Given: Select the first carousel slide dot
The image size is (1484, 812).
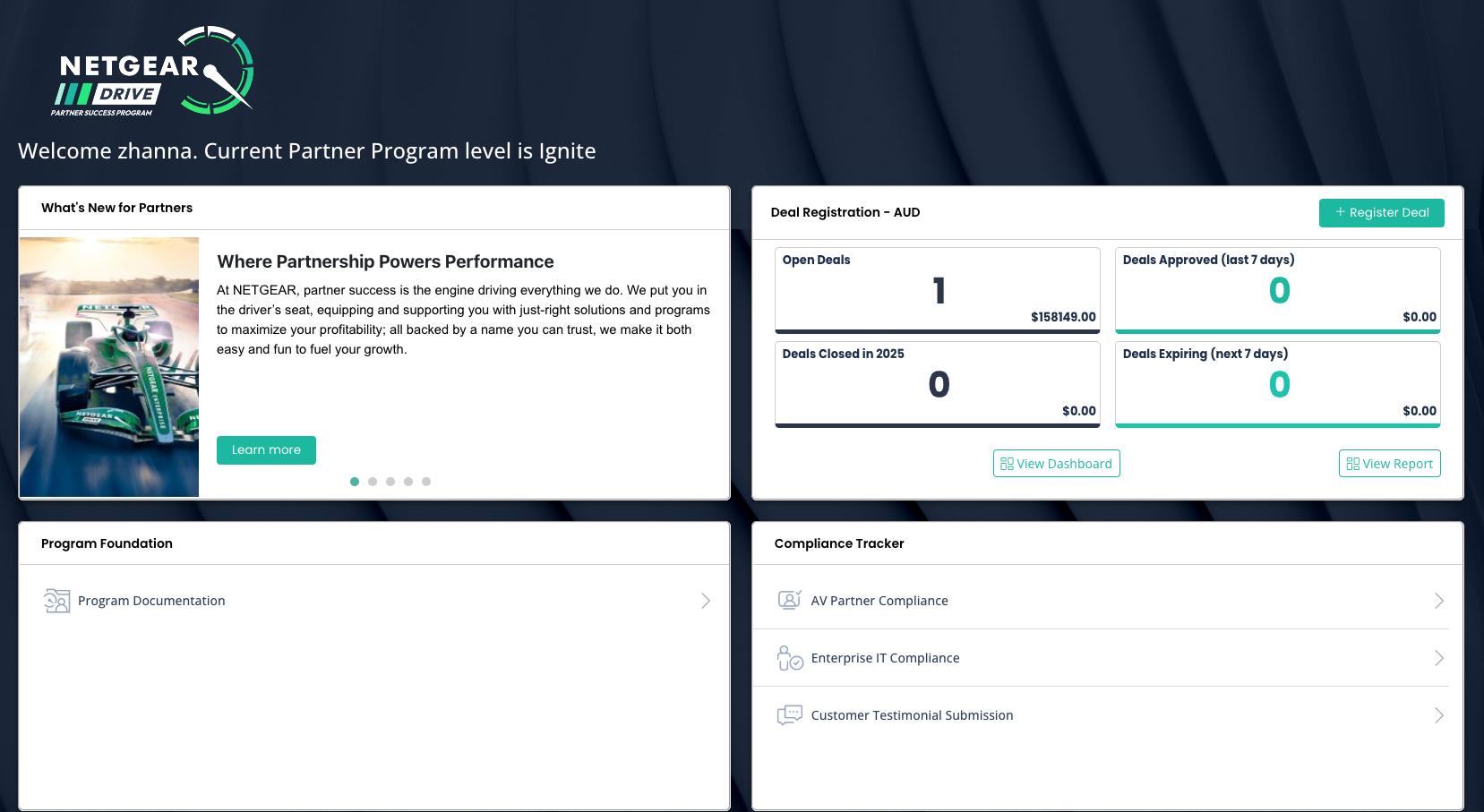Looking at the screenshot, I should (355, 482).
